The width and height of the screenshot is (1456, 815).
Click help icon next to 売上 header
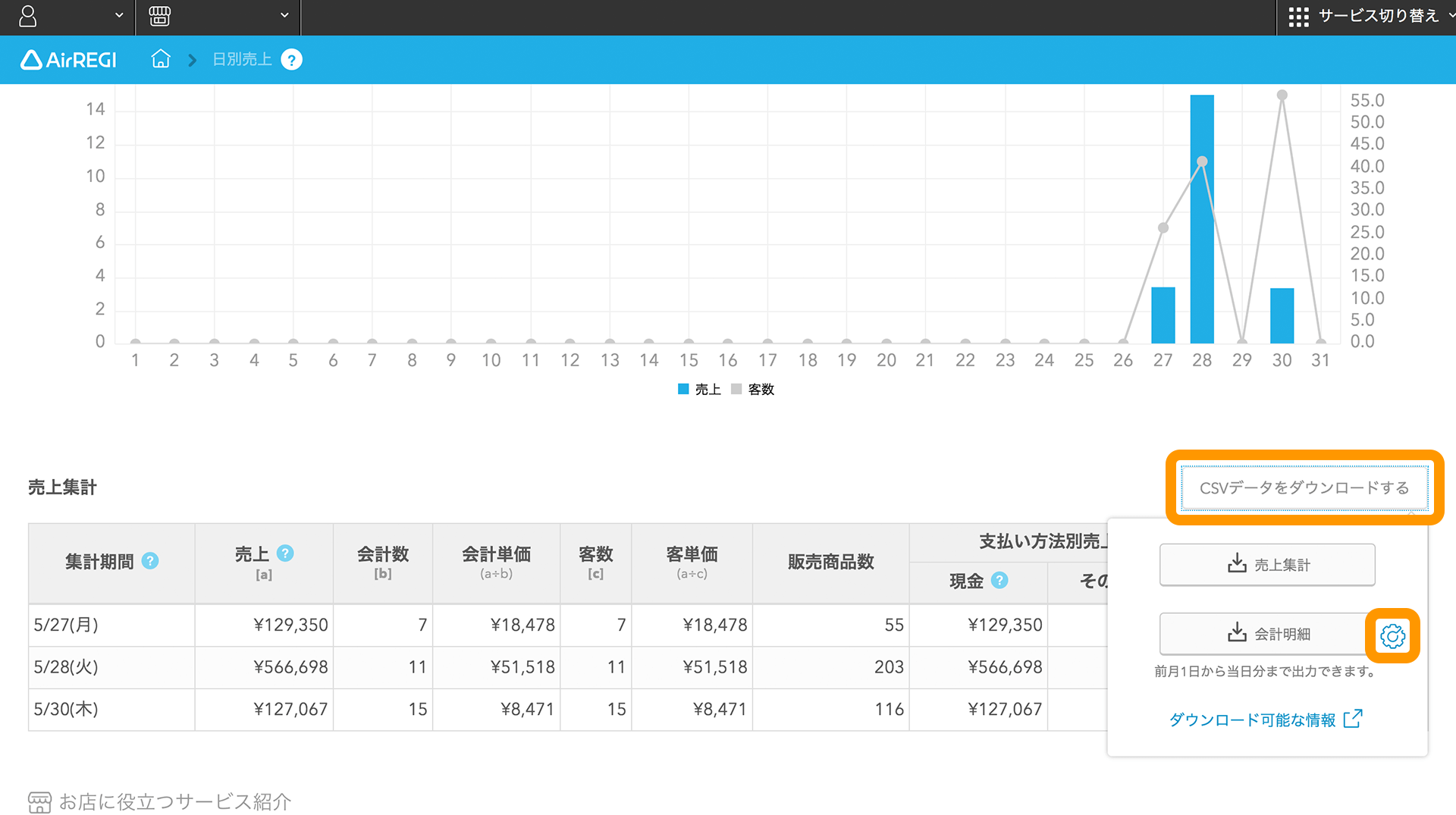click(285, 553)
